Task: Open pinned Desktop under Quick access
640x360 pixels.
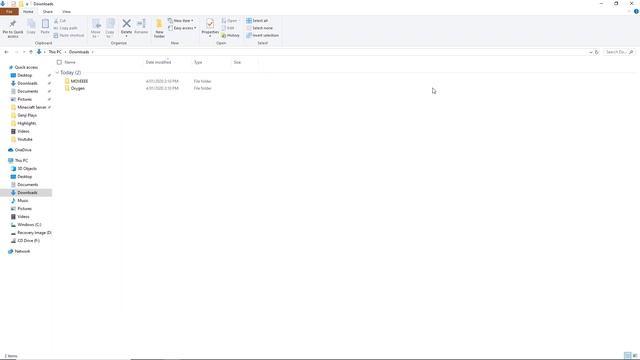Action: 24,75
